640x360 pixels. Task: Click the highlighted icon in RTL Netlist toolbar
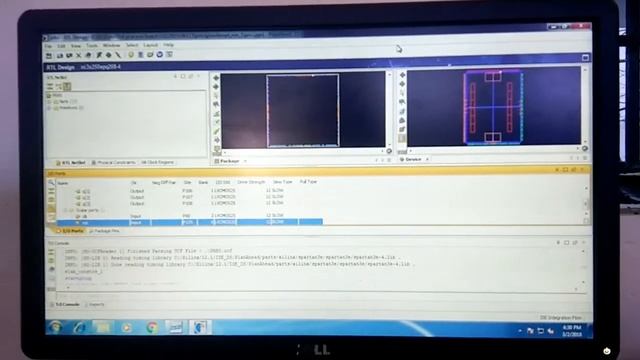coord(67,86)
